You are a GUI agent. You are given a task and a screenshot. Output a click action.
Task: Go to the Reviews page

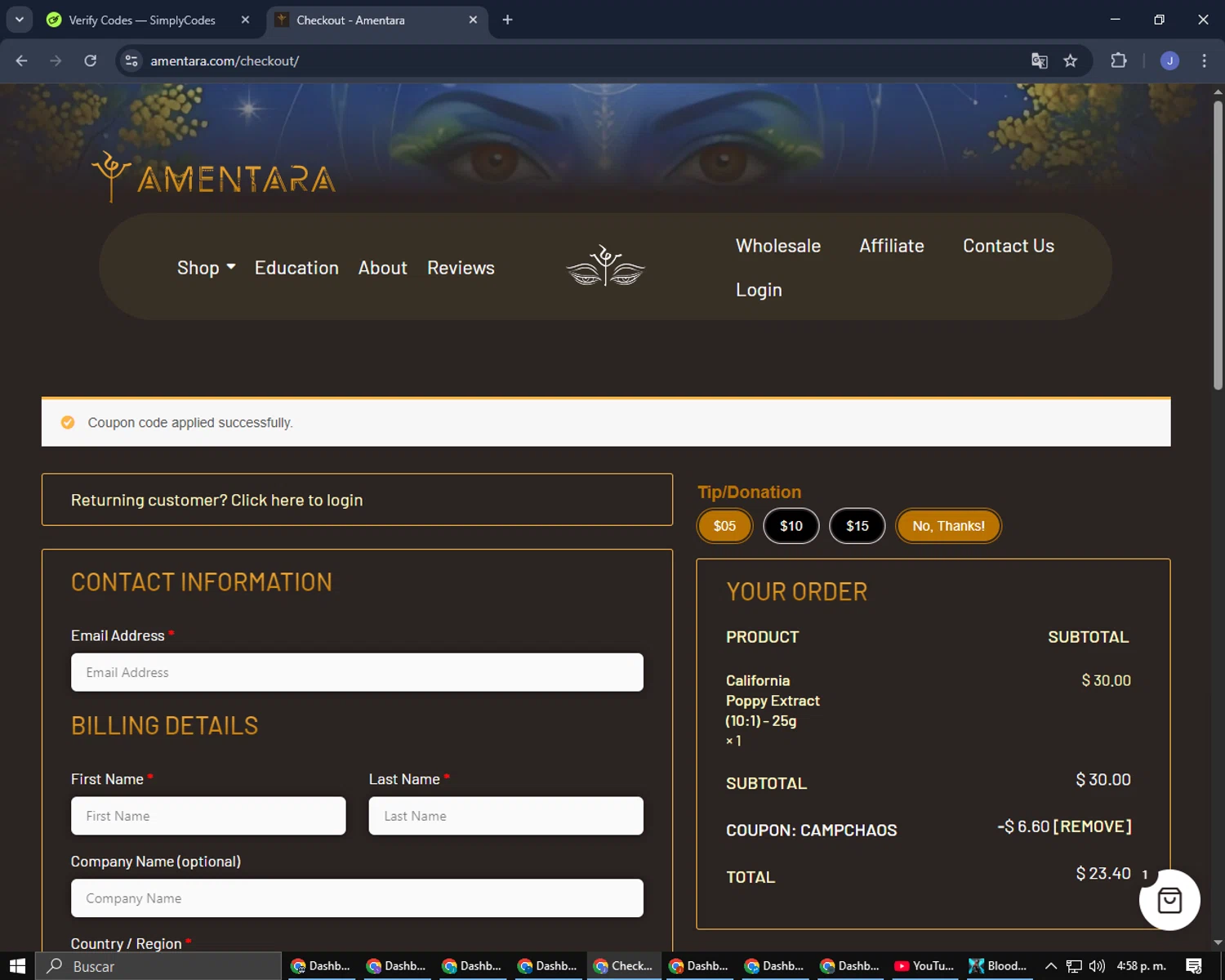(461, 268)
